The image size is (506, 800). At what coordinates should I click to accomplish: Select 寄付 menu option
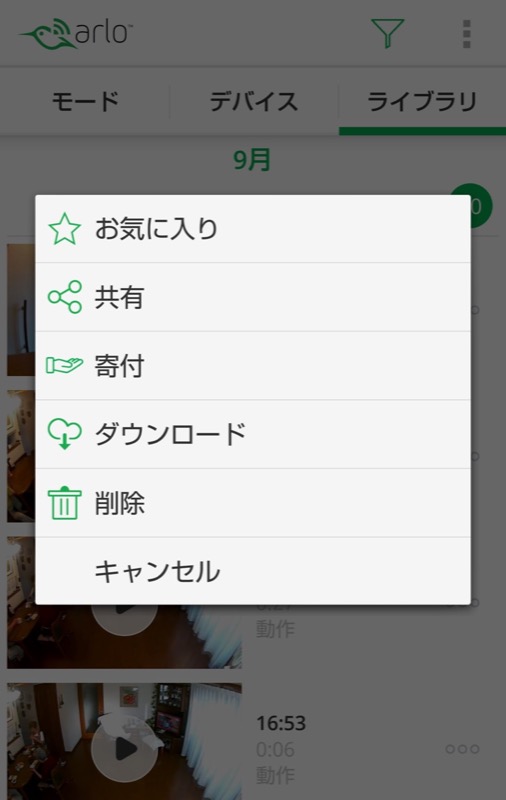[x=253, y=366]
